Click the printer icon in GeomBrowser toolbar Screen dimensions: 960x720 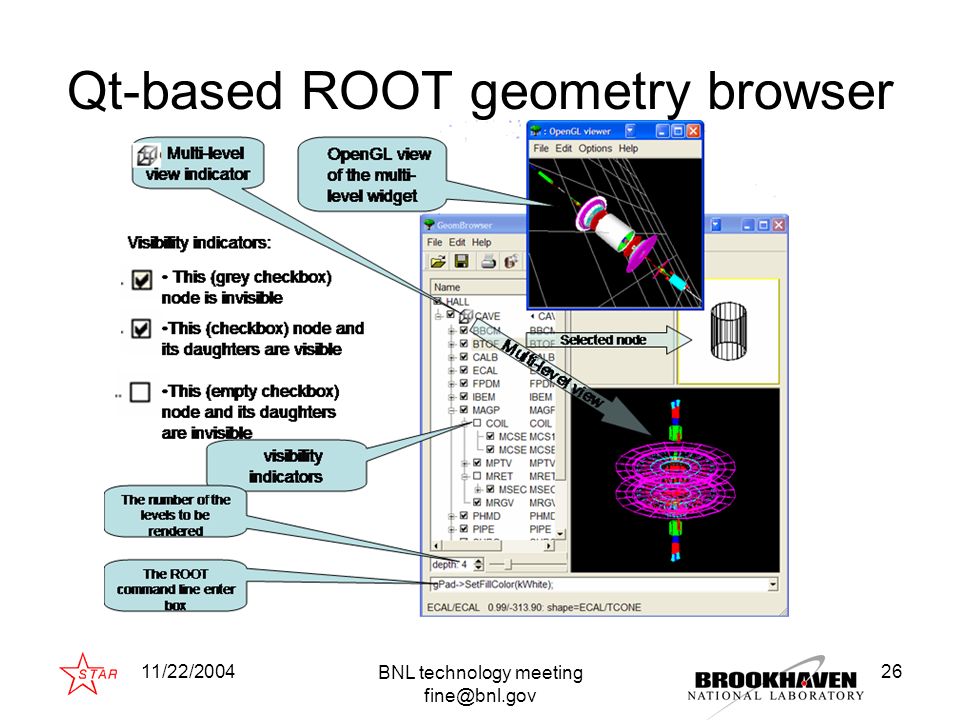(488, 262)
